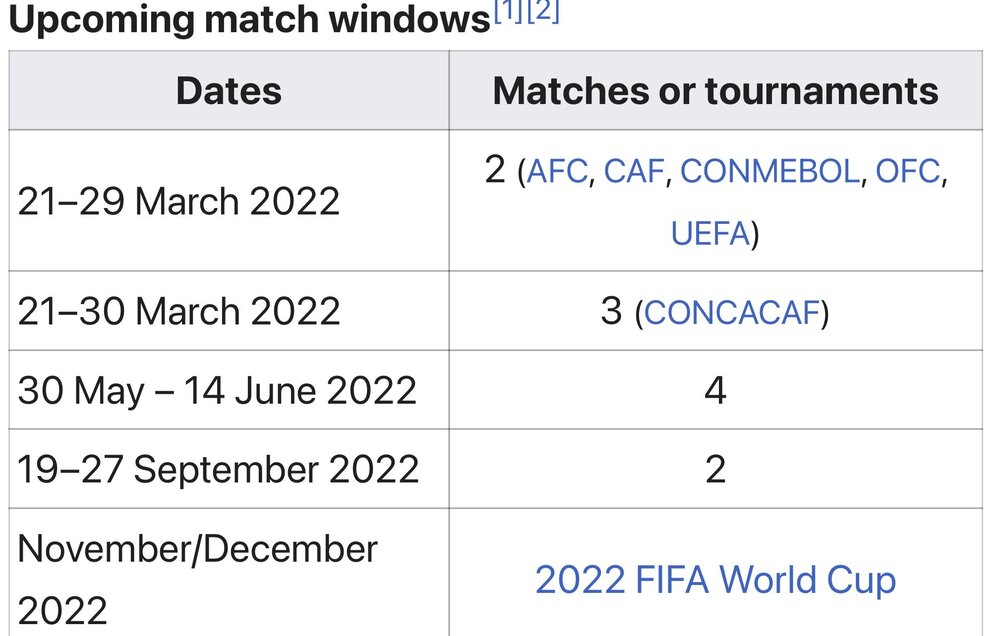This screenshot has height=636, width=1000.
Task: Click the 19–27 September 2022 cell
Action: (x=218, y=469)
